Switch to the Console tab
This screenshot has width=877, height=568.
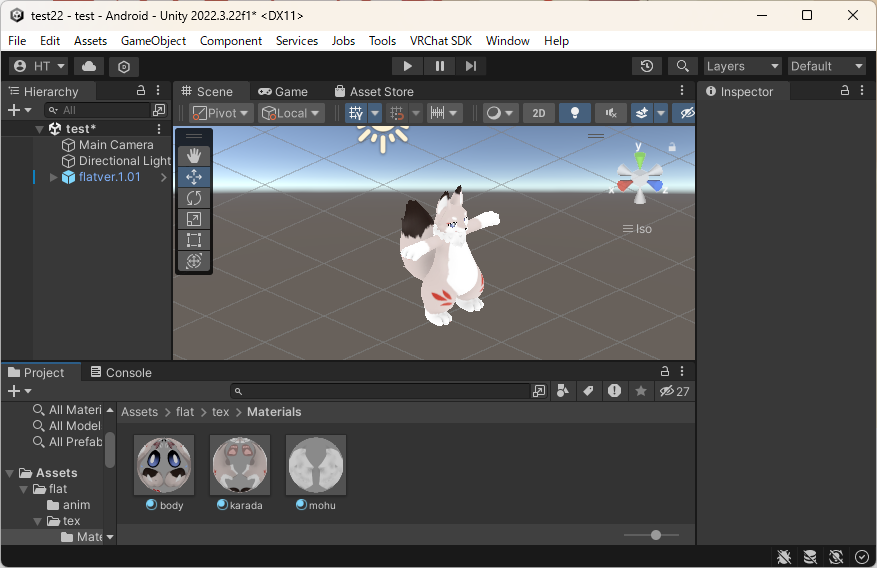coord(121,372)
